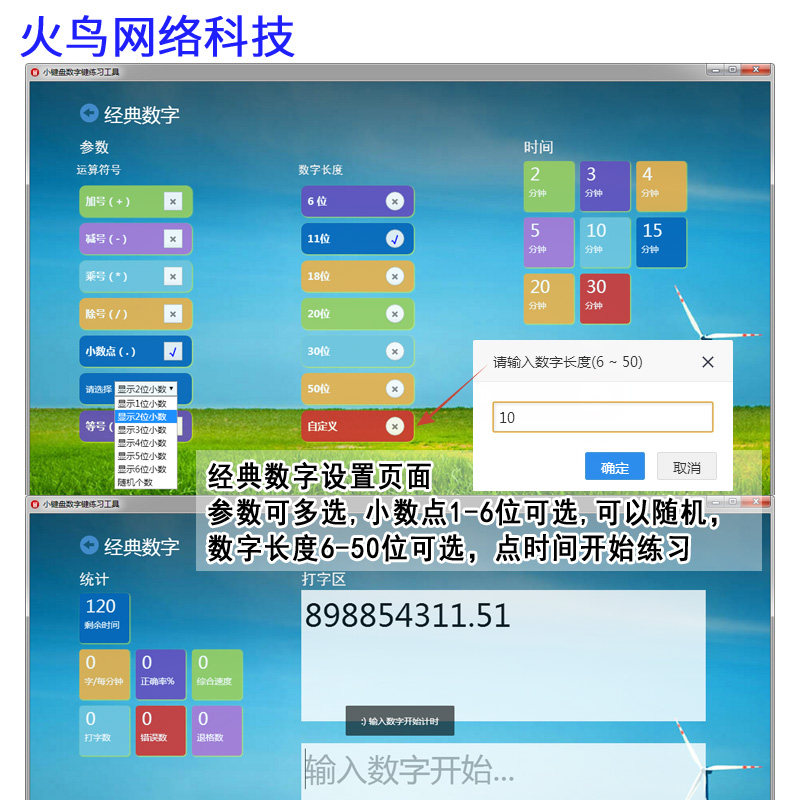Screen dimensions: 800x800
Task: Click the back arrow in the lower window
Action: click(x=89, y=545)
